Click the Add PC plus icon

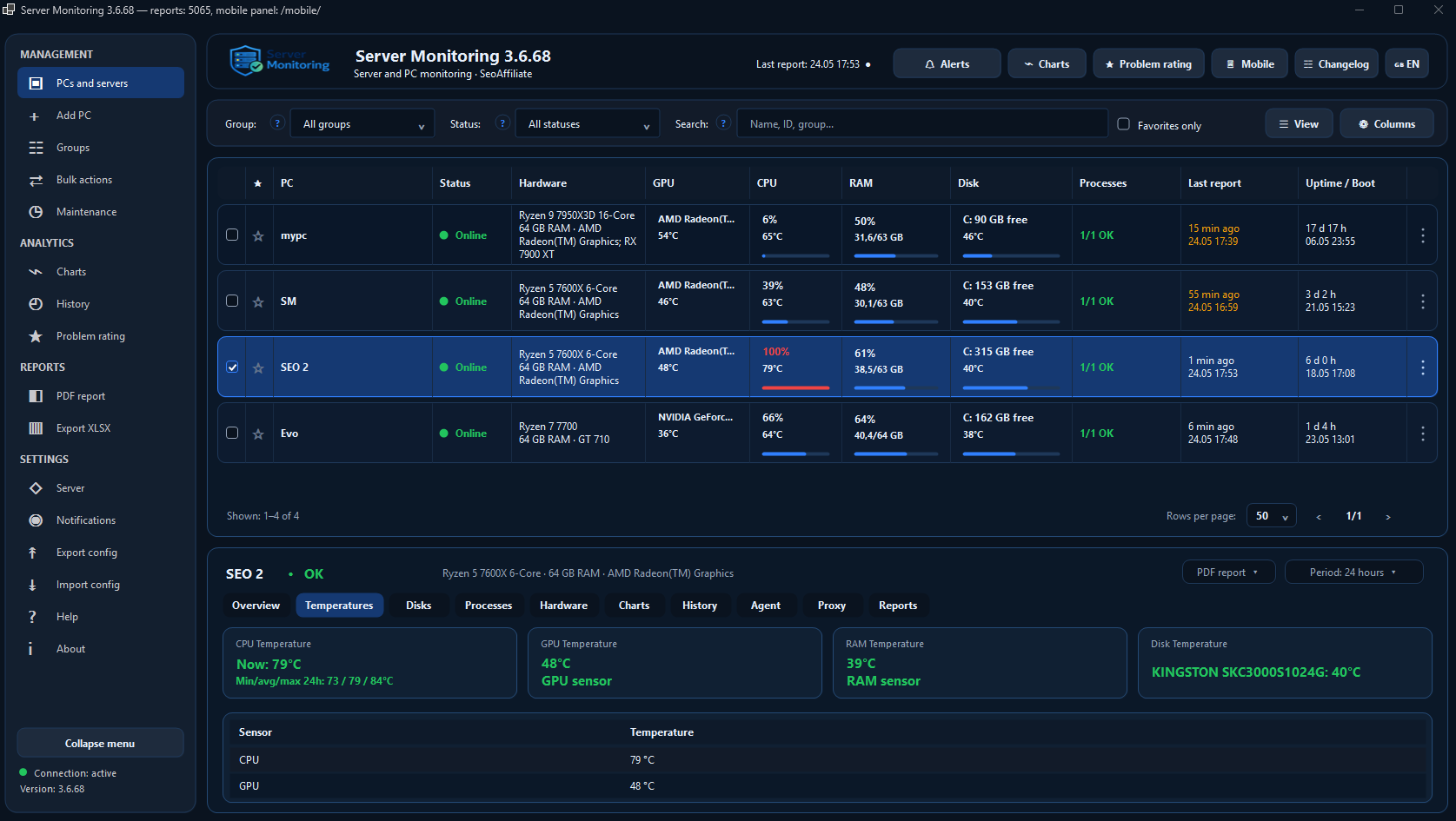click(35, 116)
